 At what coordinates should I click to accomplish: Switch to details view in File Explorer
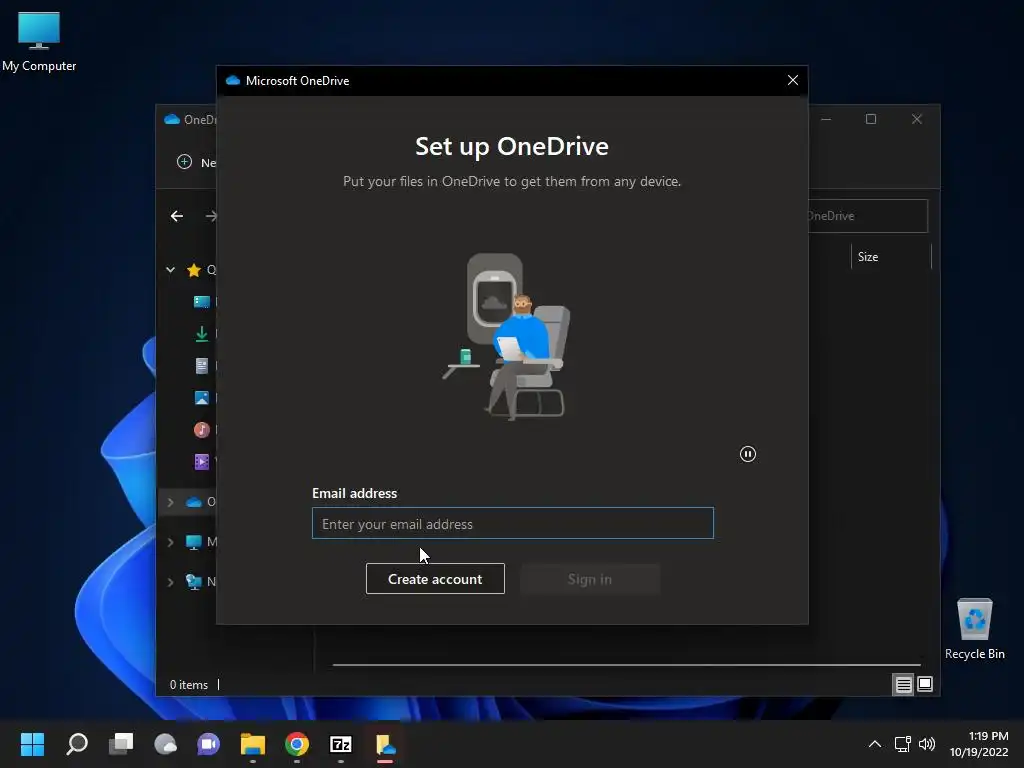(x=903, y=684)
